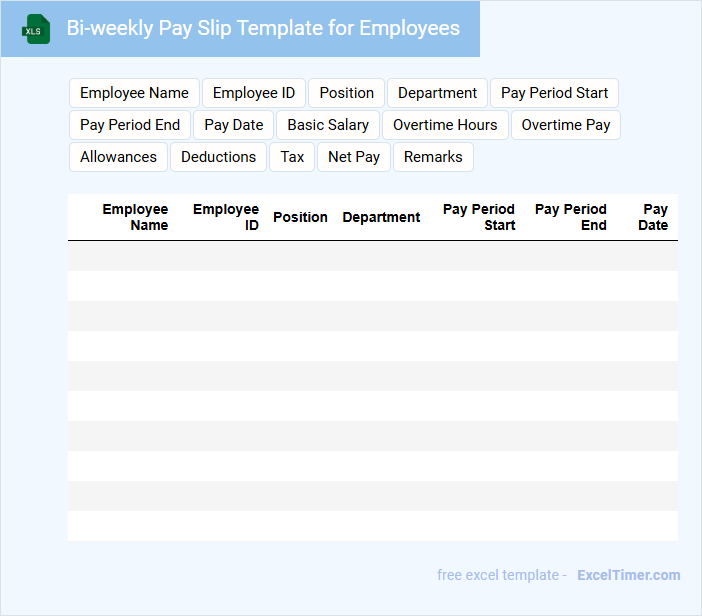The height and width of the screenshot is (616, 702).
Task: Pick the Remarks tag
Action: pyautogui.click(x=433, y=157)
